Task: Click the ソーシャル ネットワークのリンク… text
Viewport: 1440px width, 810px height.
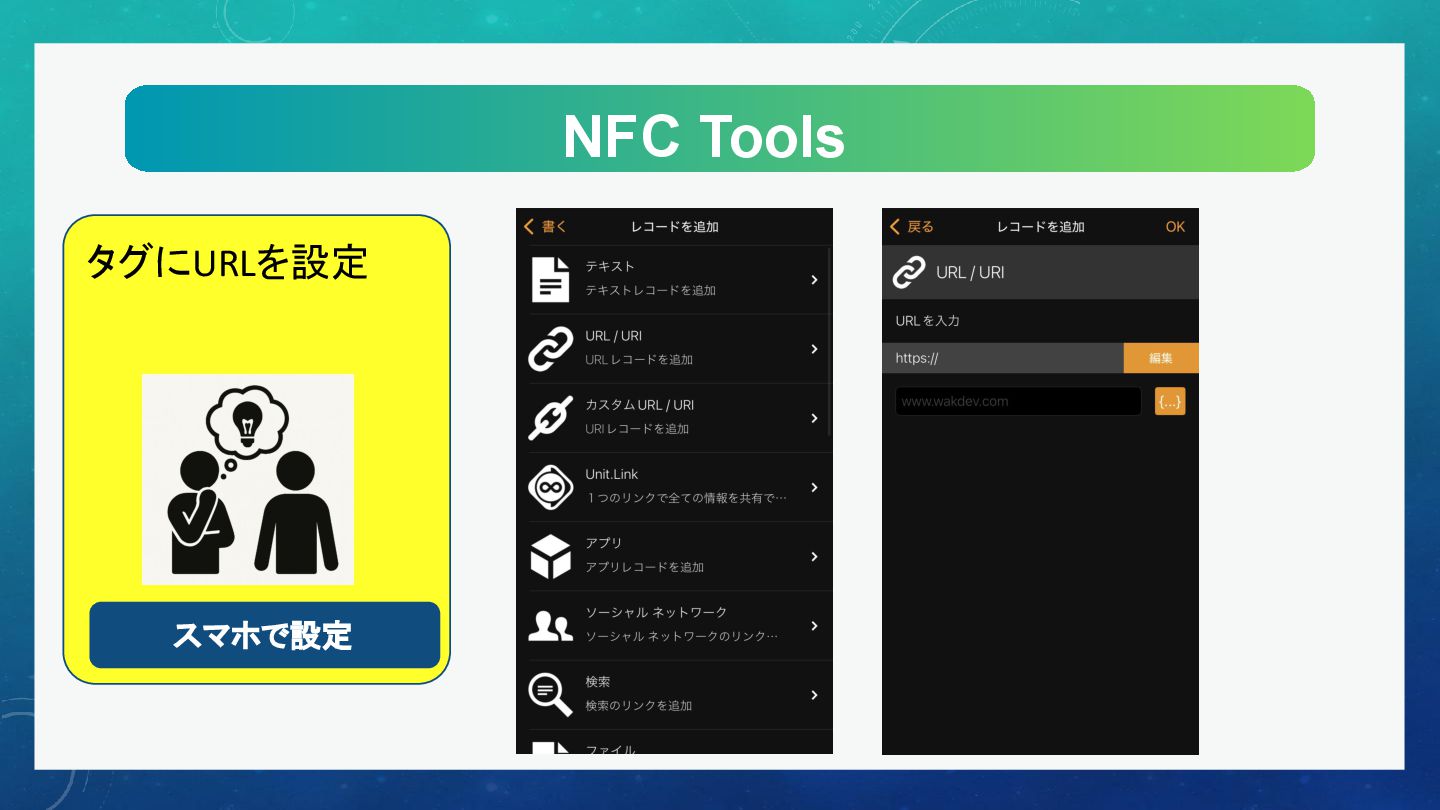Action: tap(681, 636)
